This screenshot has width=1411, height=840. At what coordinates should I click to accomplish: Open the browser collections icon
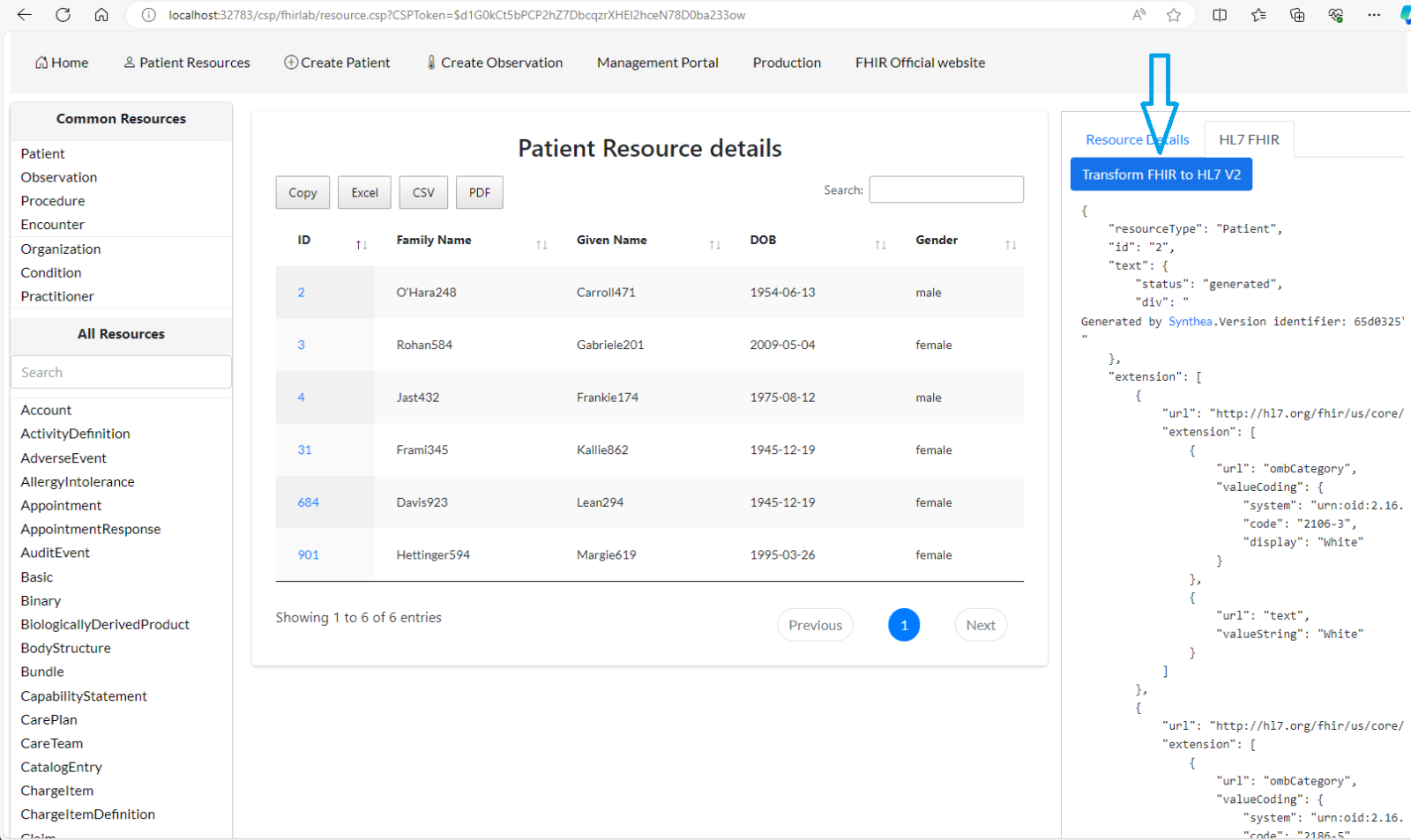coord(1297,15)
